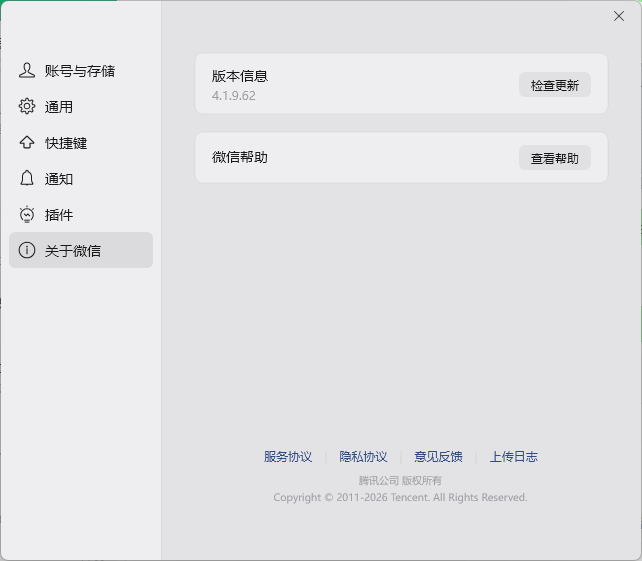Click the 腾讯公司 版权所有 text
Image resolution: width=642 pixels, height=561 pixels.
tap(400, 480)
